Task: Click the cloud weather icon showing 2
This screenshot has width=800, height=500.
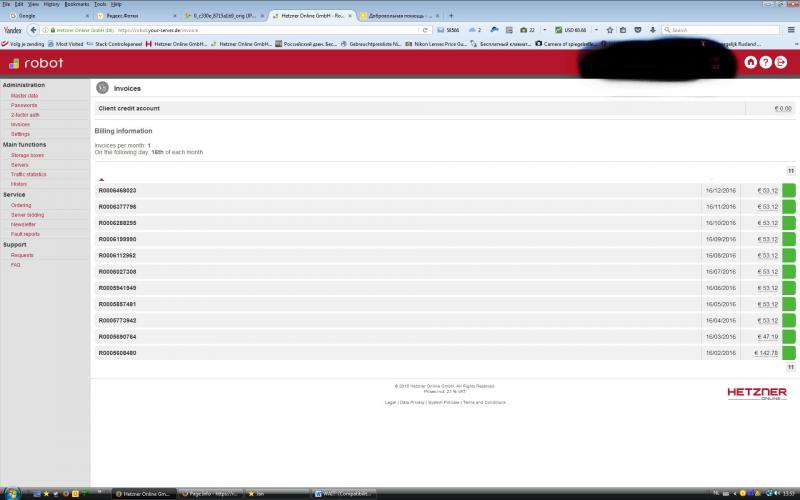Action: (475, 30)
